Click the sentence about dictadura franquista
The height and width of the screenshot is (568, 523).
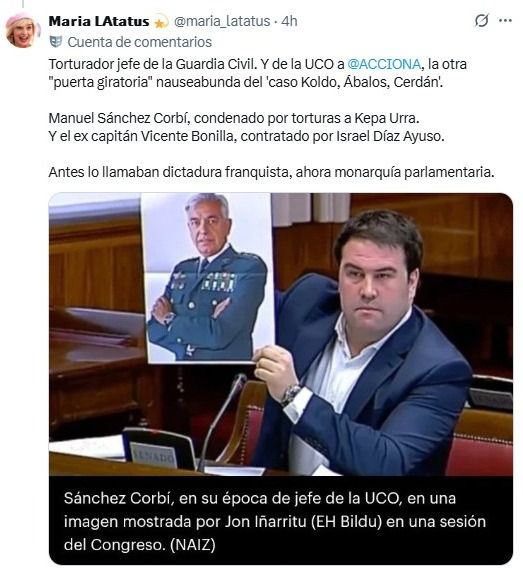[271, 172]
